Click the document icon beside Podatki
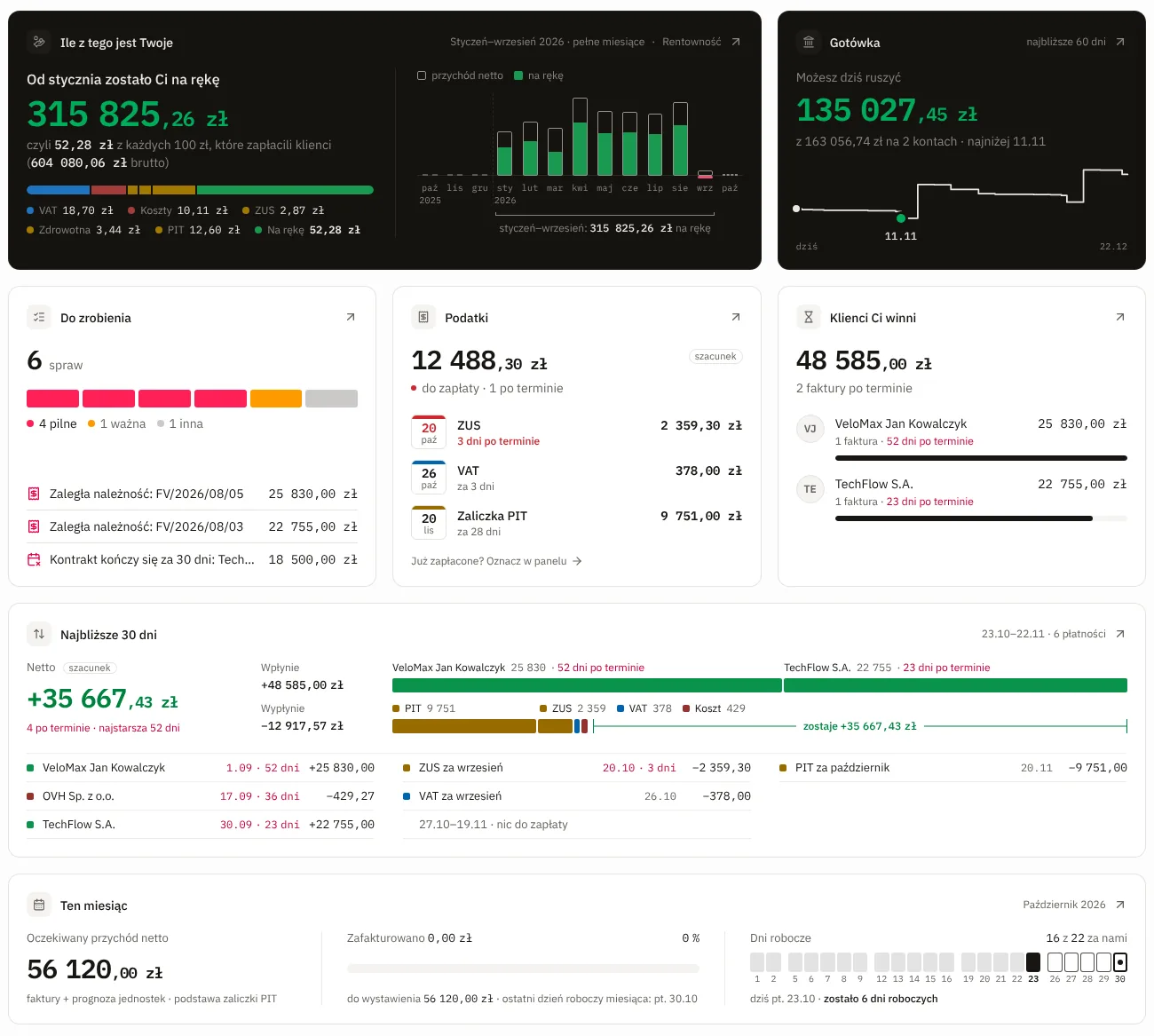 coord(423,317)
